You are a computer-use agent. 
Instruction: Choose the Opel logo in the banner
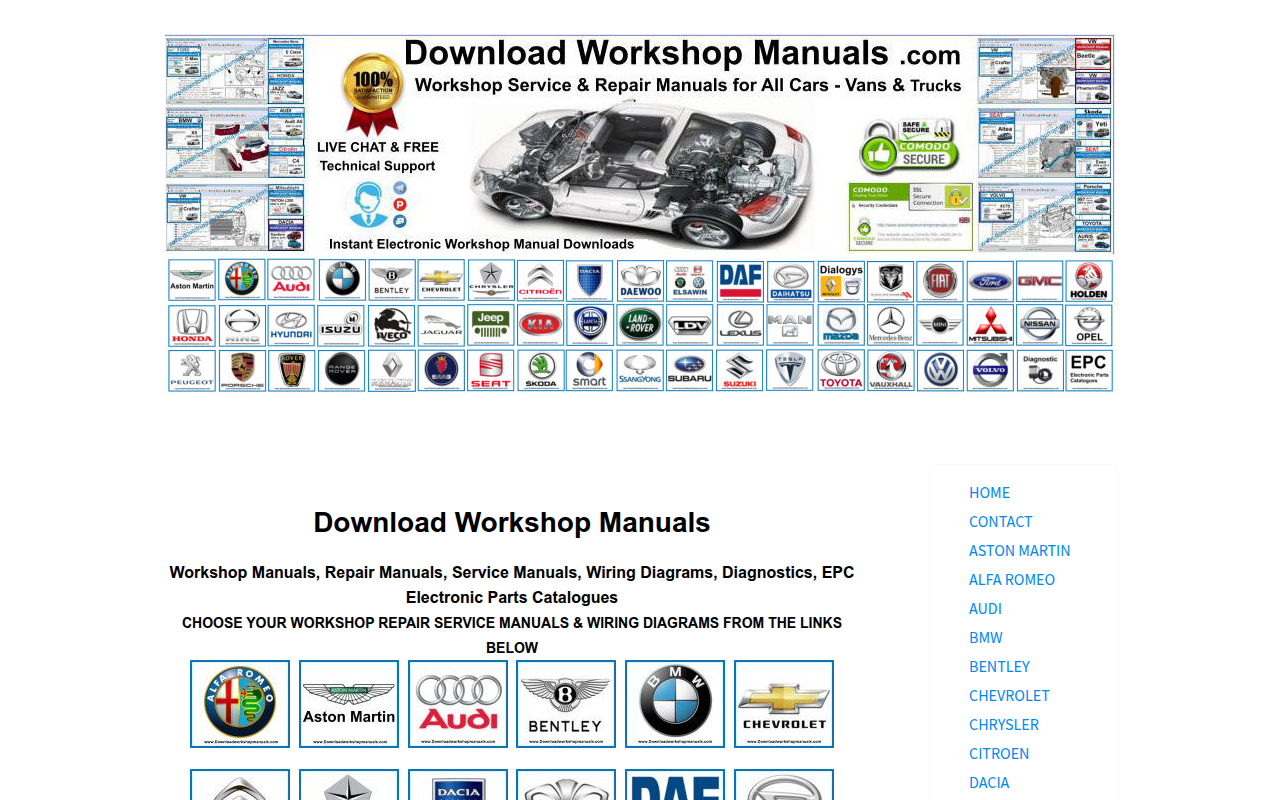1089,326
